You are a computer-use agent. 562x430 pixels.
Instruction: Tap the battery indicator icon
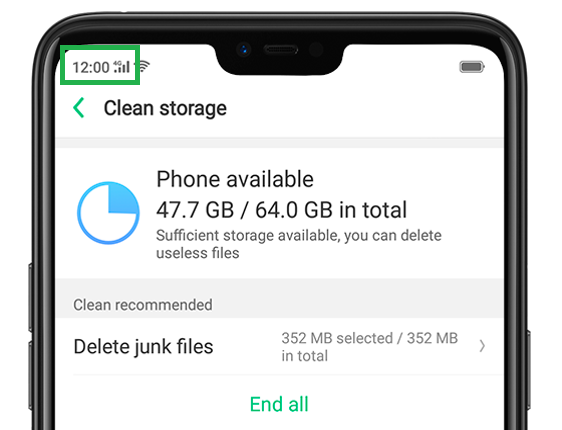pos(472,67)
